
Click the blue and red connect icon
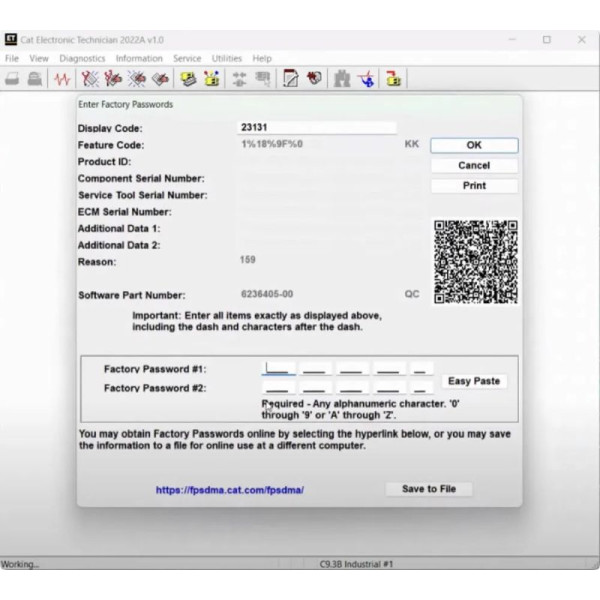click(368, 79)
